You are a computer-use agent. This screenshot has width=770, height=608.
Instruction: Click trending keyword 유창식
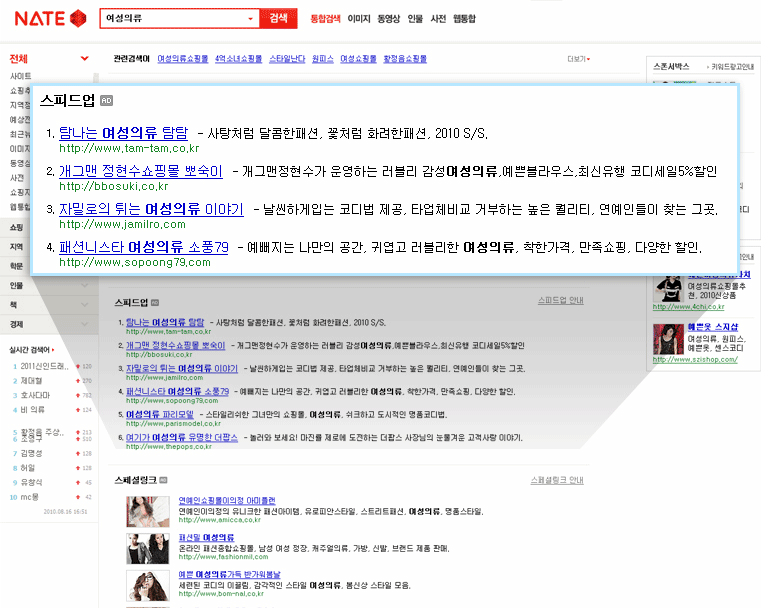(x=31, y=482)
